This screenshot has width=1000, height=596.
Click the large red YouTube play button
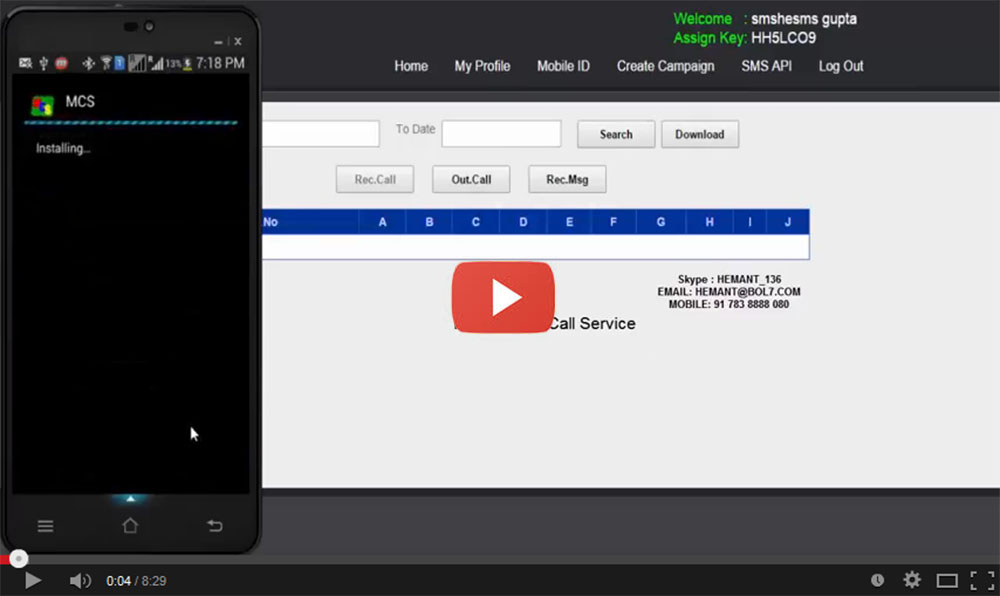tap(504, 297)
